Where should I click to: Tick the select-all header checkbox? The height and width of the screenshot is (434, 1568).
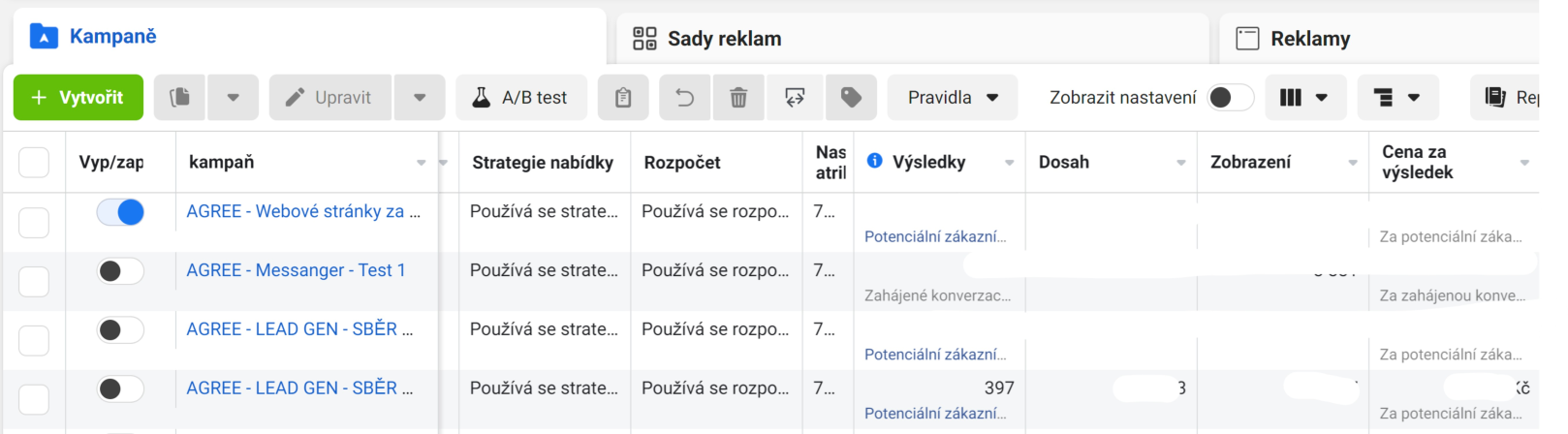point(34,163)
